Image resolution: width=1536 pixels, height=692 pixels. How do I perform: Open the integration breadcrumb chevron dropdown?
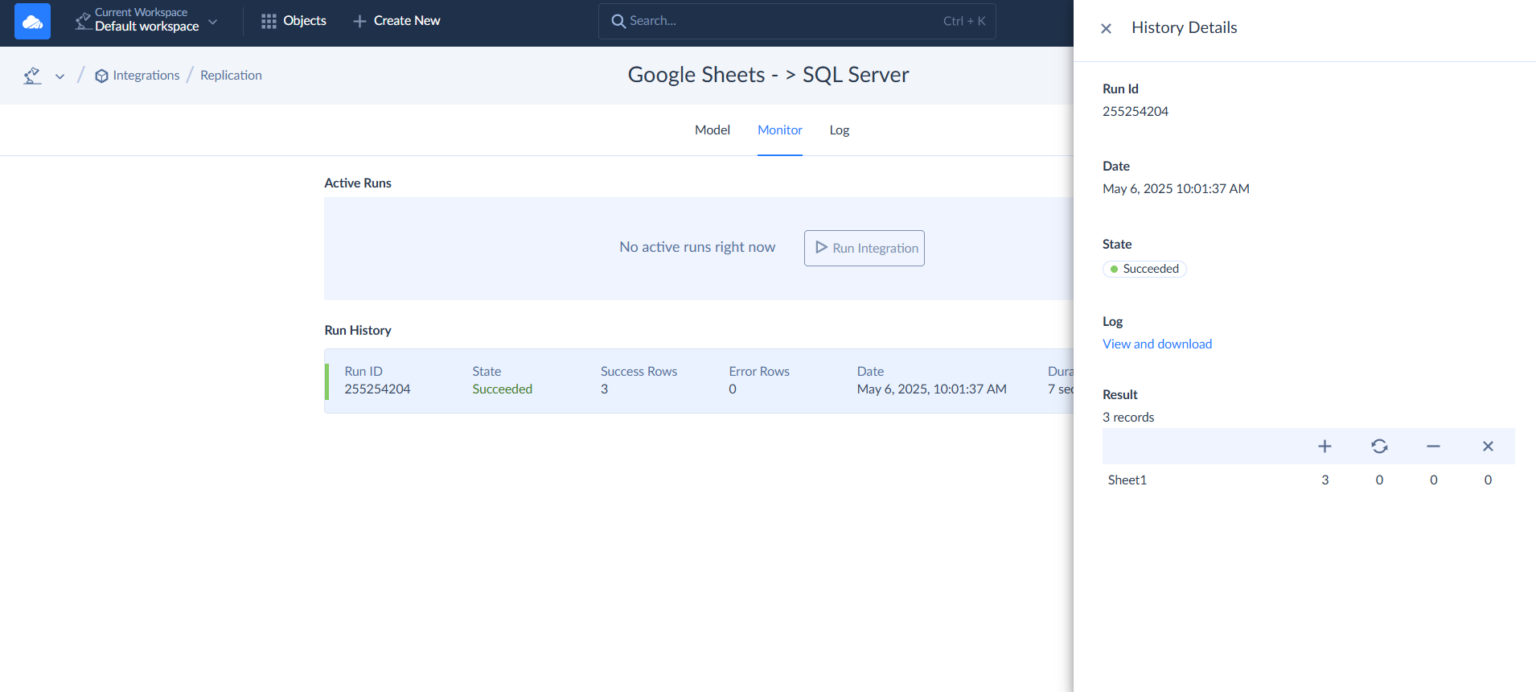tap(59, 74)
